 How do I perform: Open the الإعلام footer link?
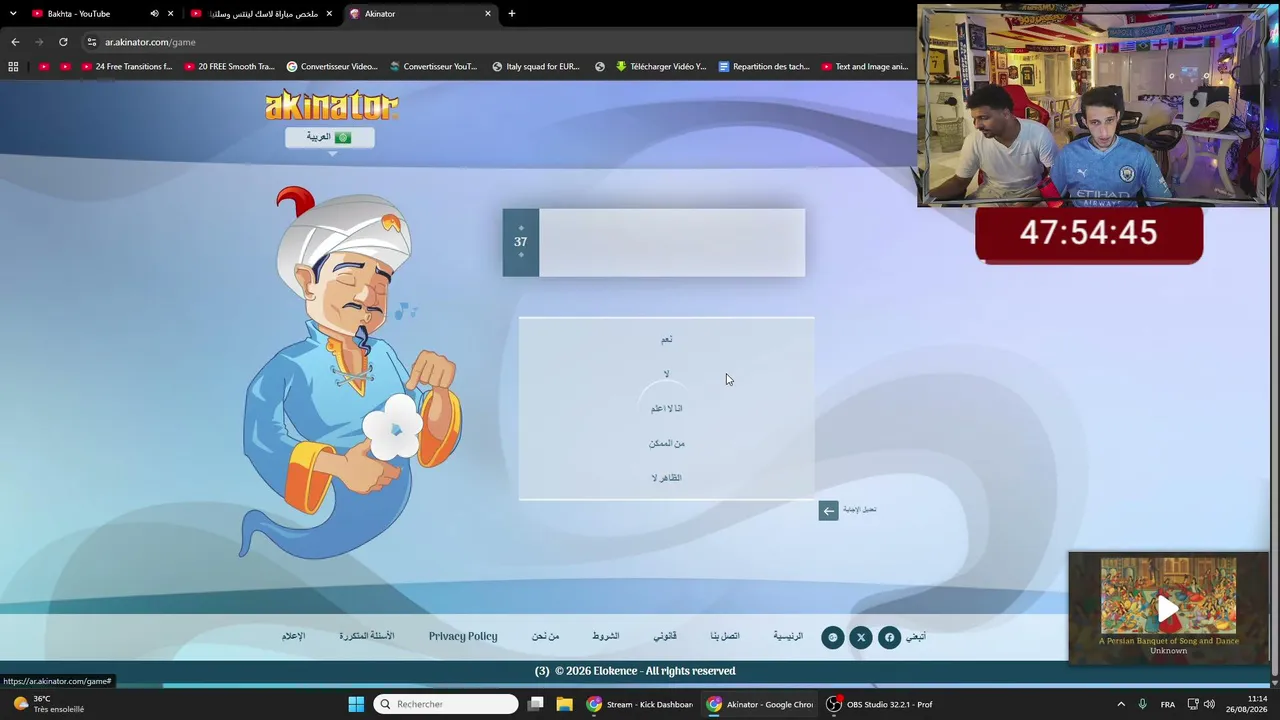(293, 636)
